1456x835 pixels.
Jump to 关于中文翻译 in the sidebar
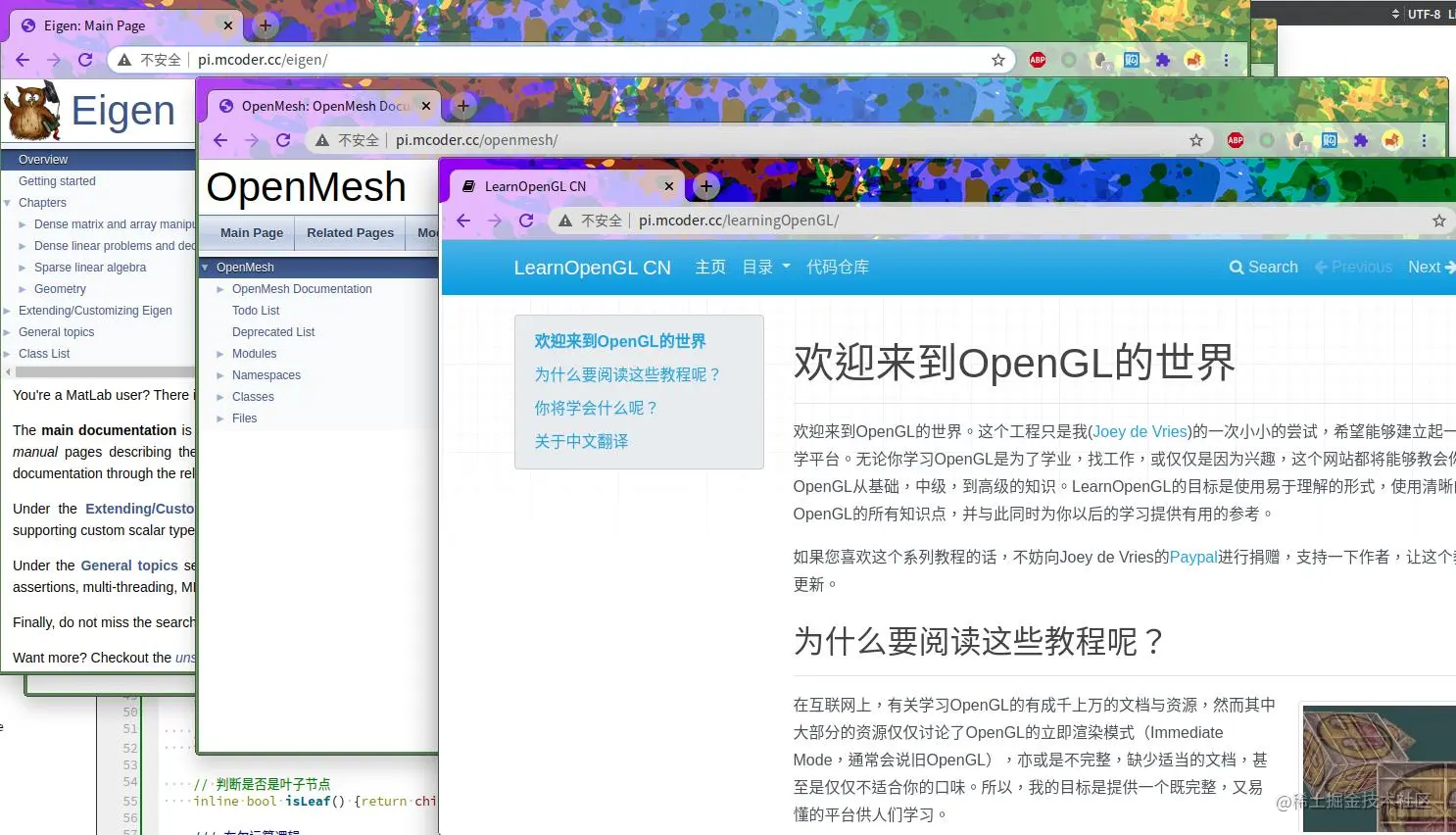pyautogui.click(x=581, y=441)
